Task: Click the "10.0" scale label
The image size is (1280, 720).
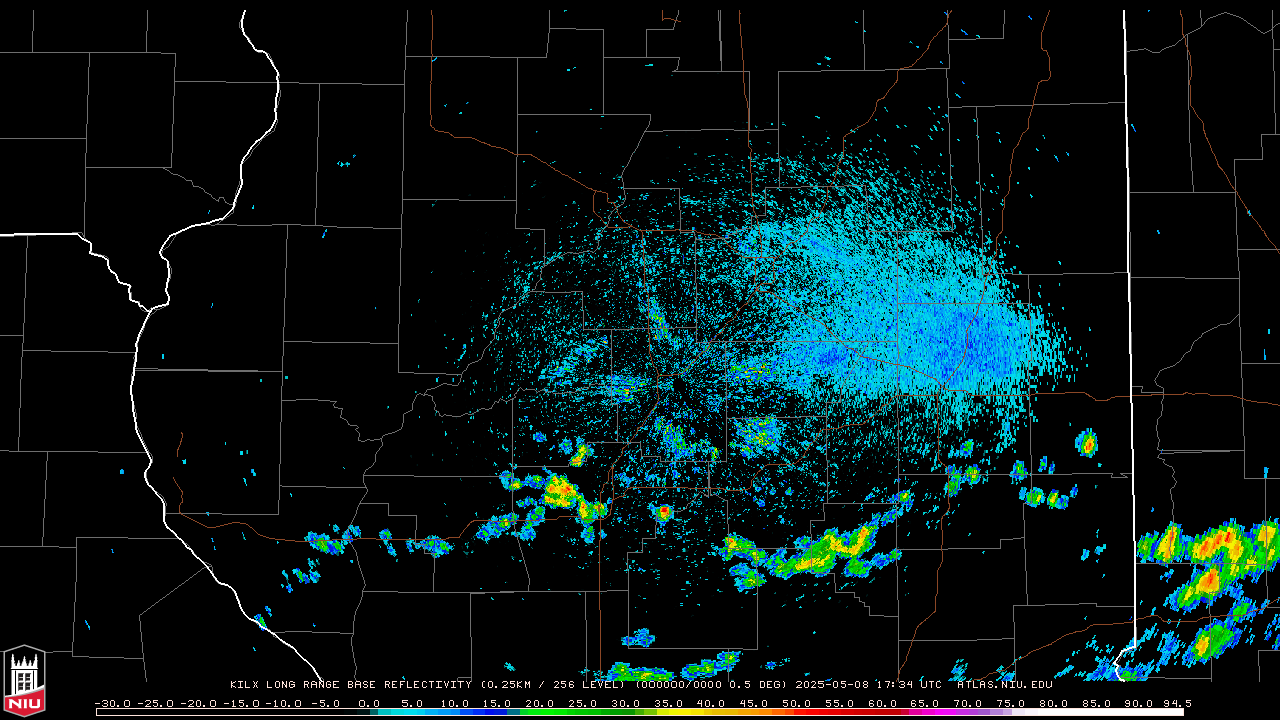Action: (455, 704)
